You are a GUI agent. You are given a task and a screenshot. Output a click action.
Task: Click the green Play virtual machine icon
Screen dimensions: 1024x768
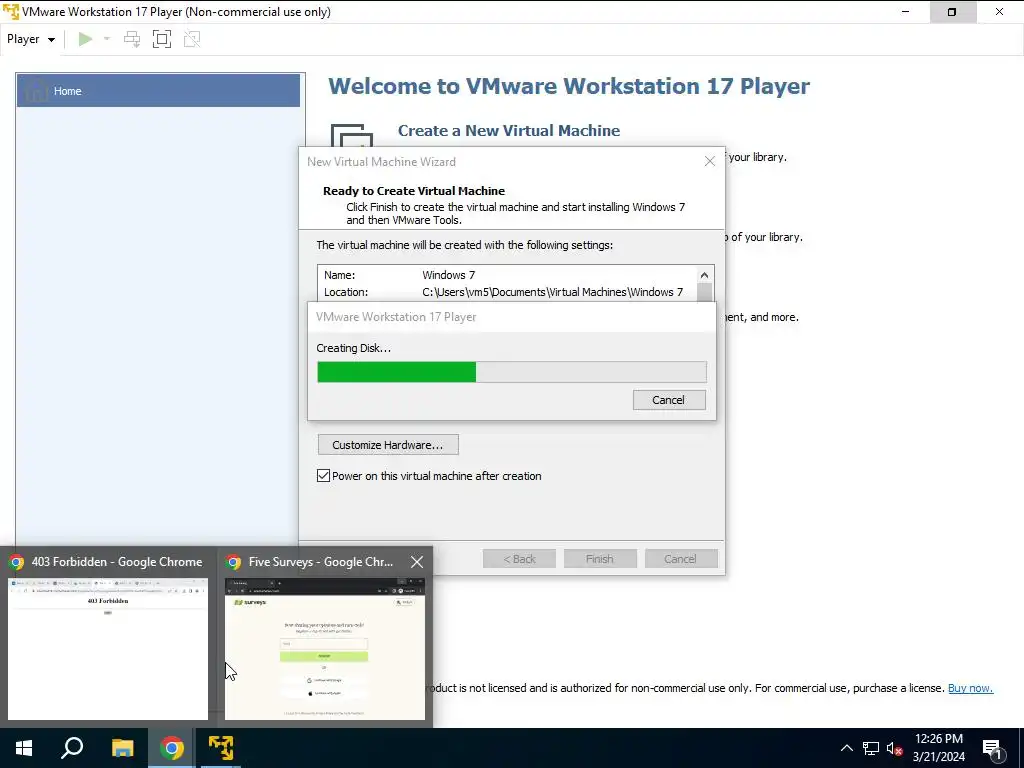[x=85, y=39]
